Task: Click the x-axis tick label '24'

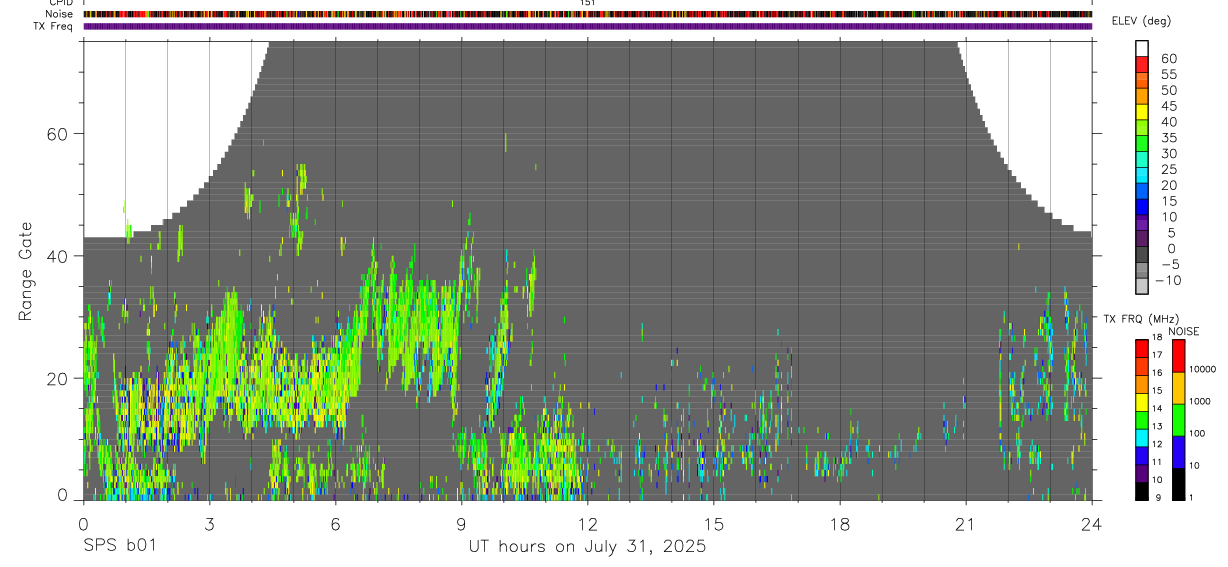Action: [1092, 524]
